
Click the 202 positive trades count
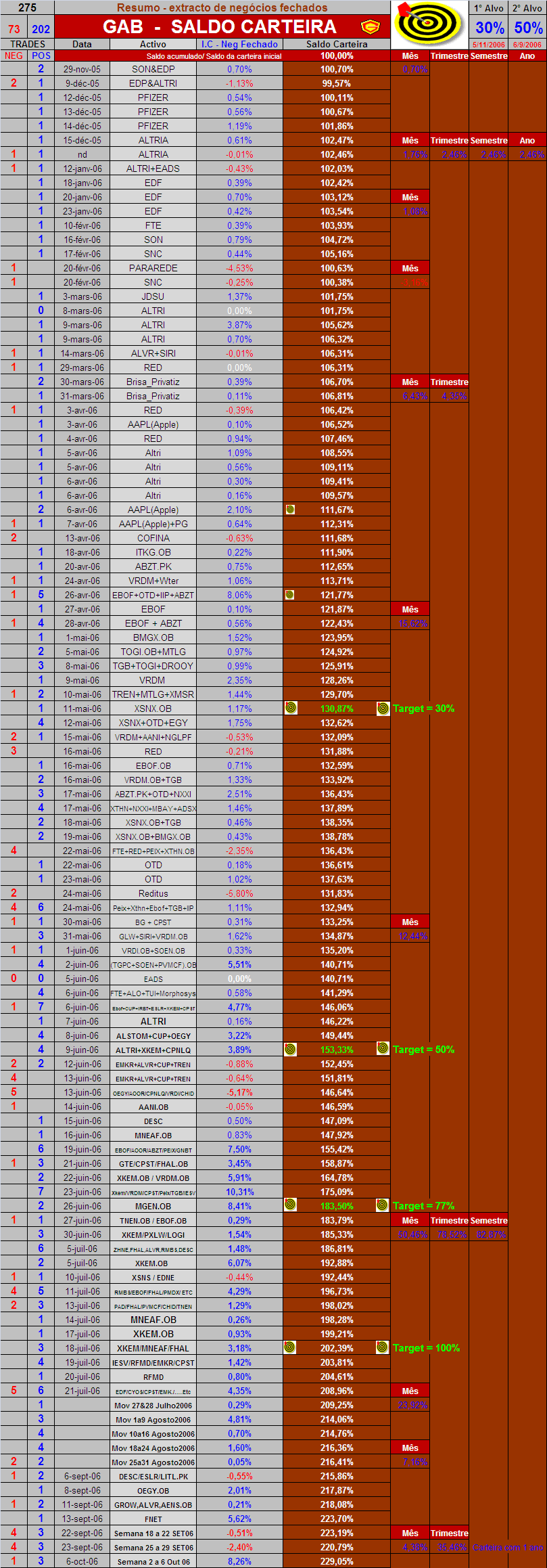[x=41, y=29]
